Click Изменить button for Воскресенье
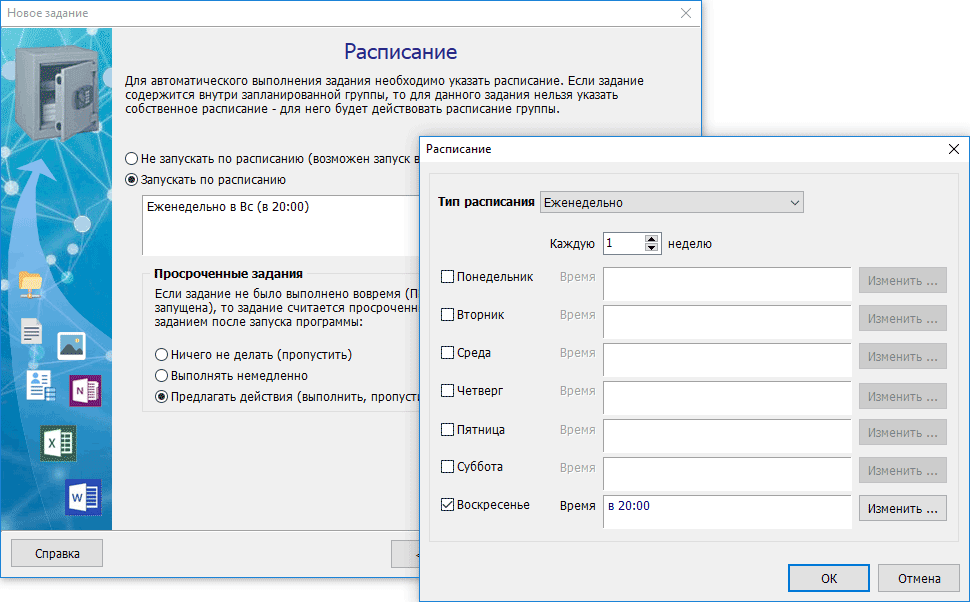 (902, 508)
